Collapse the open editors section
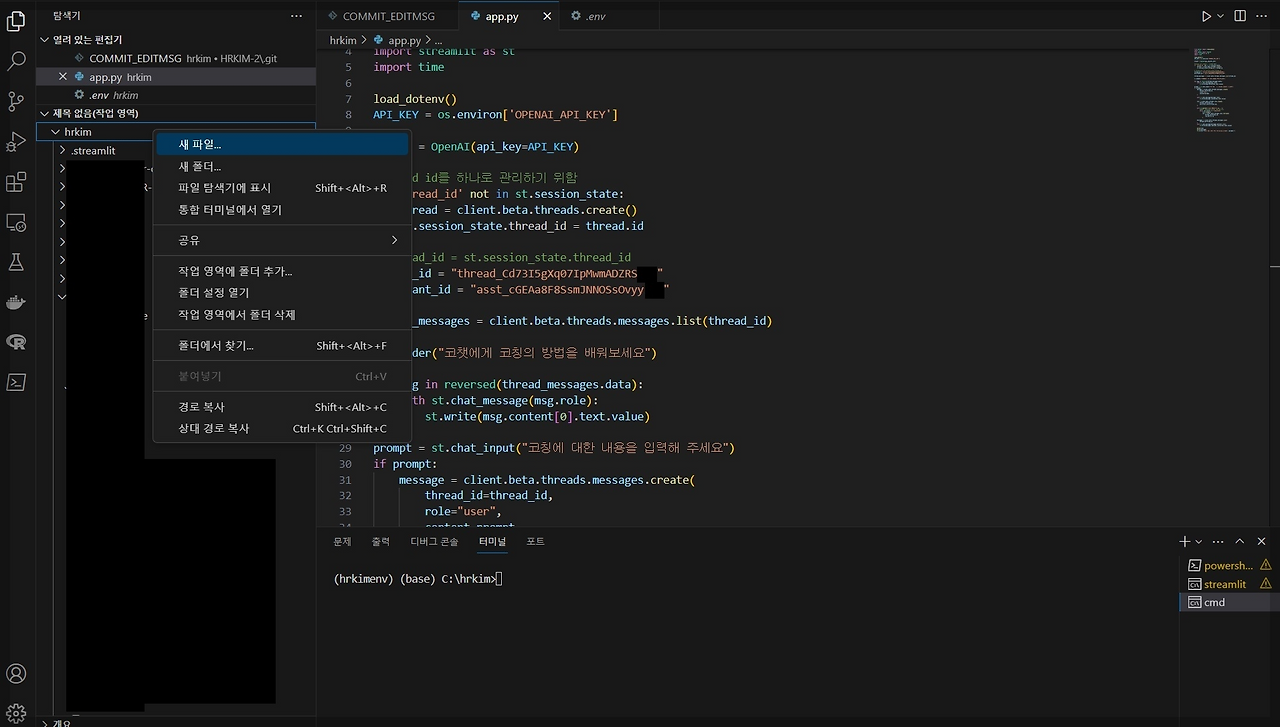1280x727 pixels. (x=44, y=40)
